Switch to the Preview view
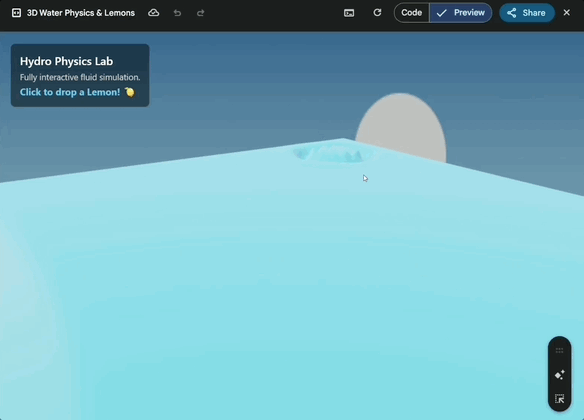 461,13
